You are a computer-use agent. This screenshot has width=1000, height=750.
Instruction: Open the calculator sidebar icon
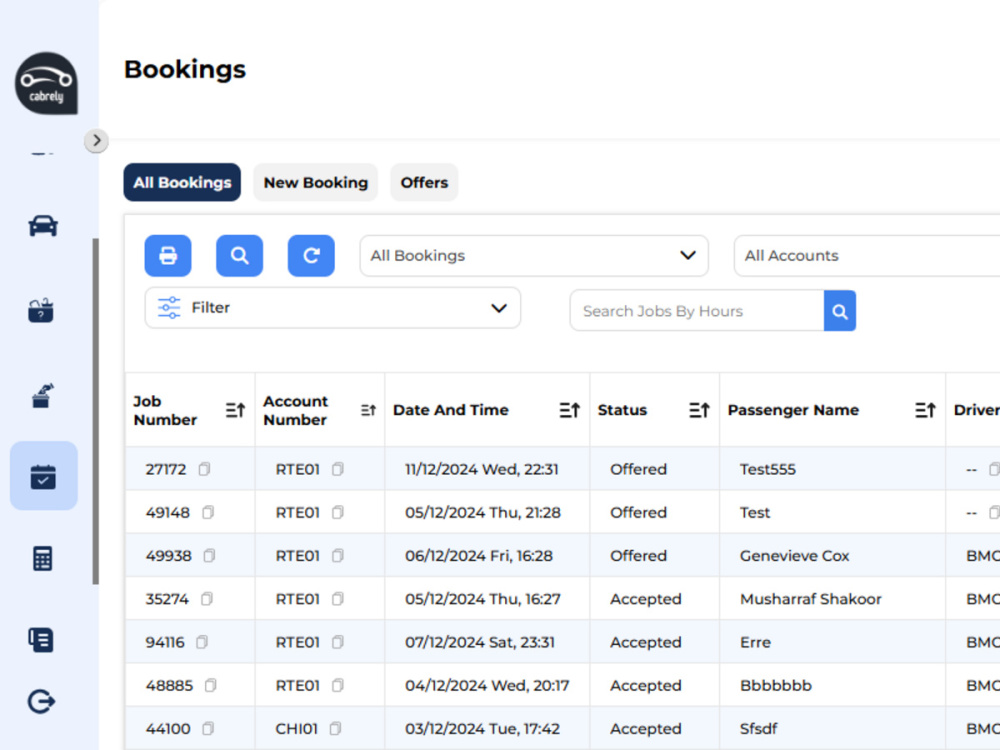point(42,559)
